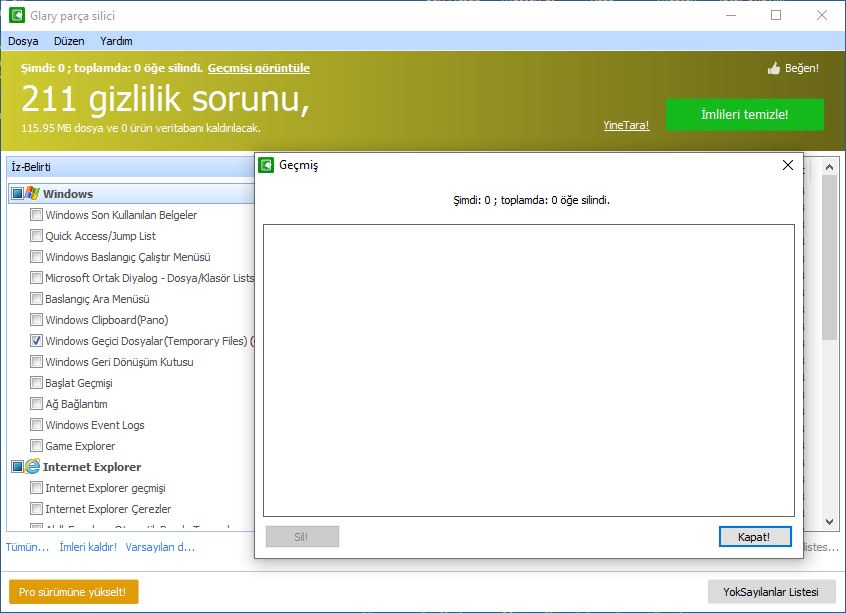The height and width of the screenshot is (613, 846).
Task: Maximize the Glary parça silici window
Action: [776, 15]
